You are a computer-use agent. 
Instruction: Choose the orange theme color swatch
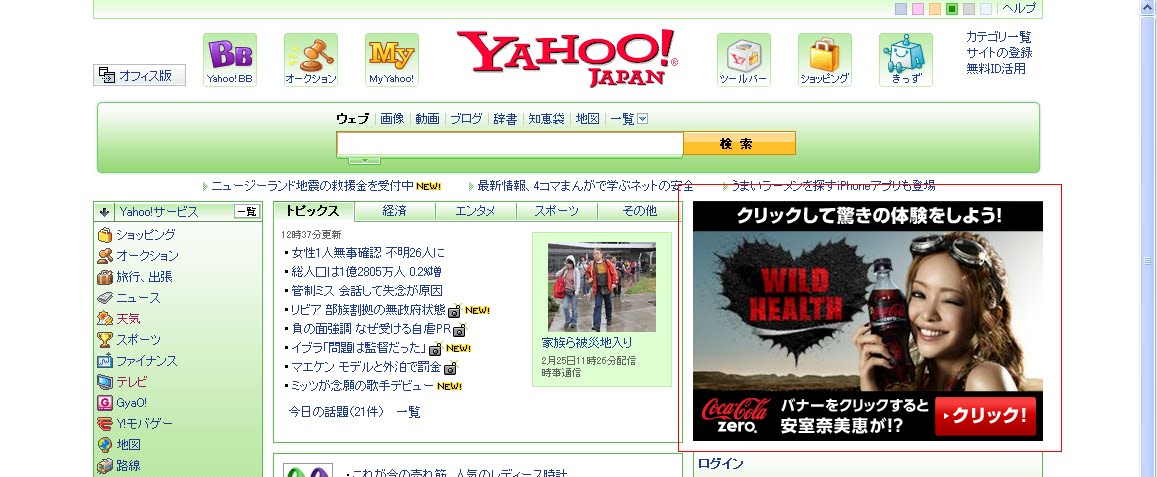(x=935, y=9)
